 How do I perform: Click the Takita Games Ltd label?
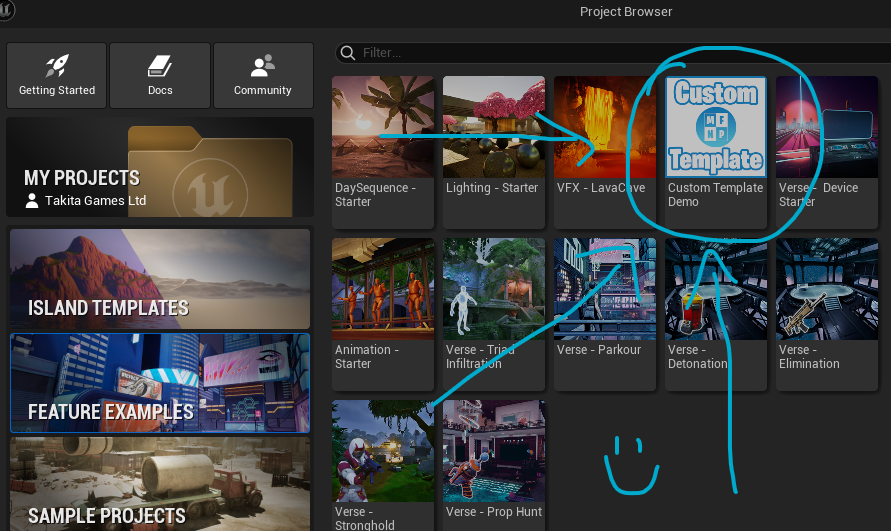tap(95, 201)
